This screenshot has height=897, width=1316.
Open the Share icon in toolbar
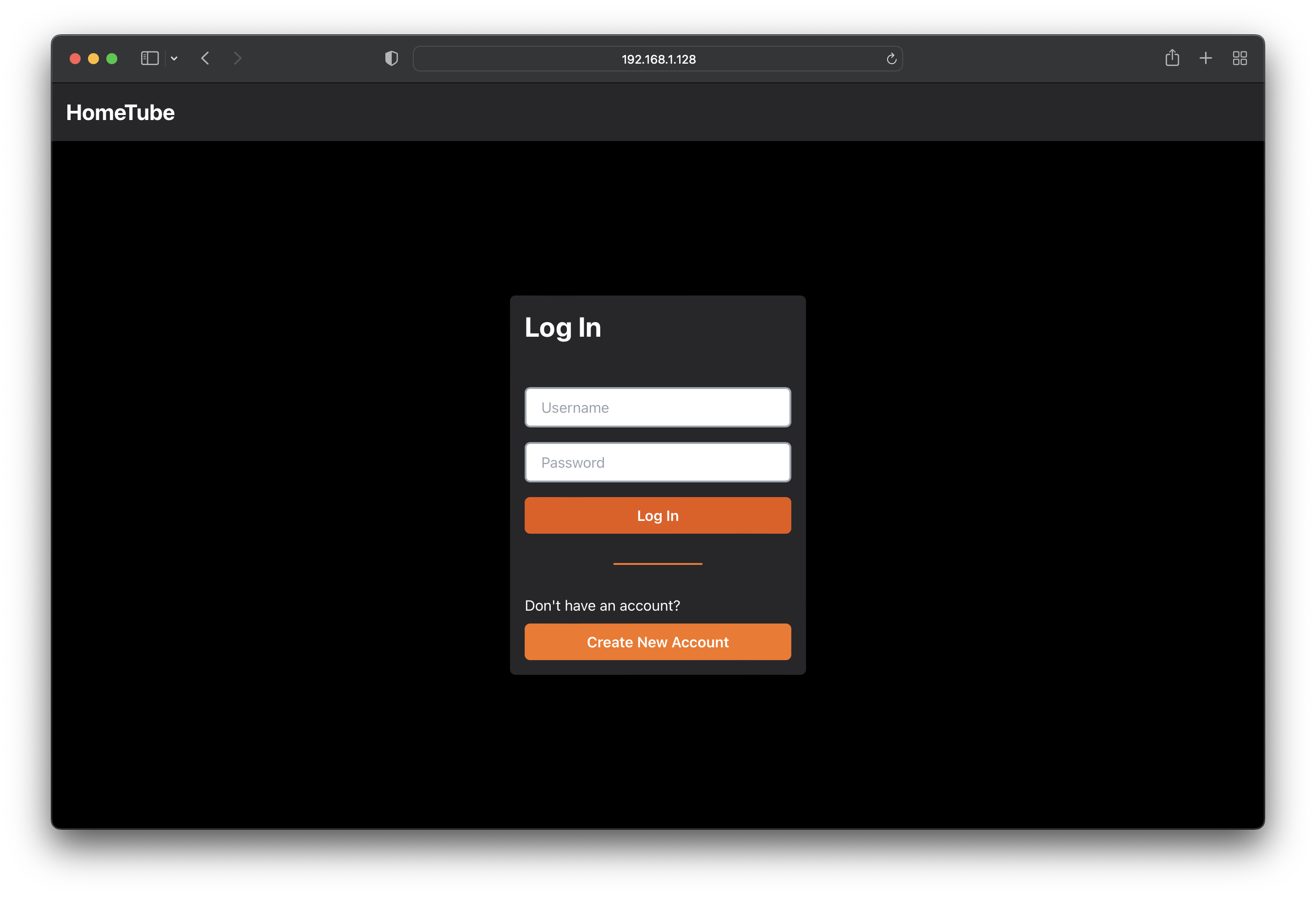[1172, 58]
